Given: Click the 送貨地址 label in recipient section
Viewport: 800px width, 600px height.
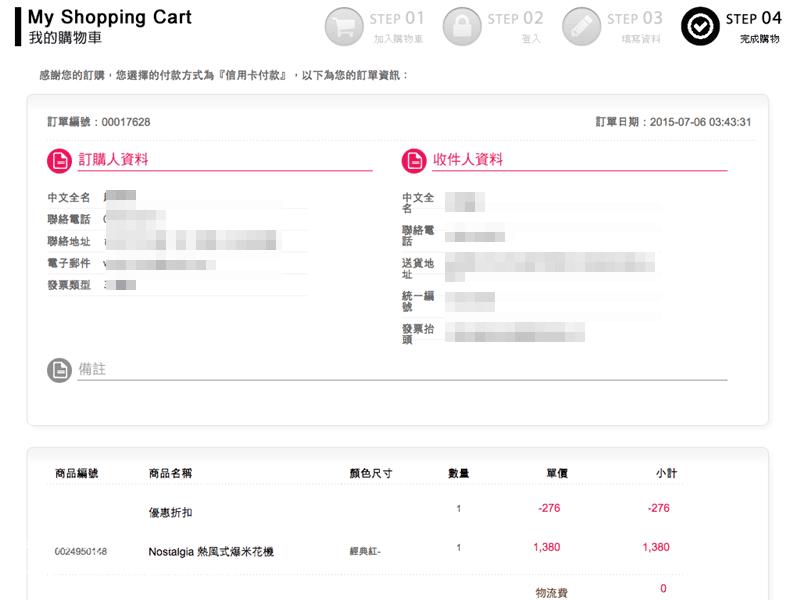Looking at the screenshot, I should click(418, 269).
